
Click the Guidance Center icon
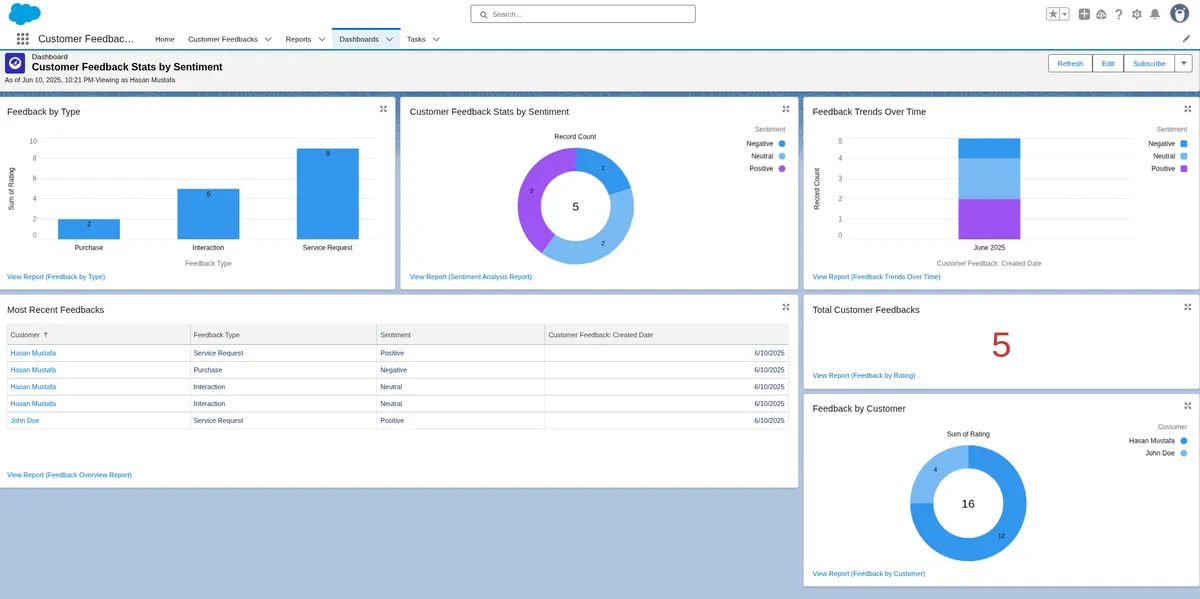[x=1101, y=14]
